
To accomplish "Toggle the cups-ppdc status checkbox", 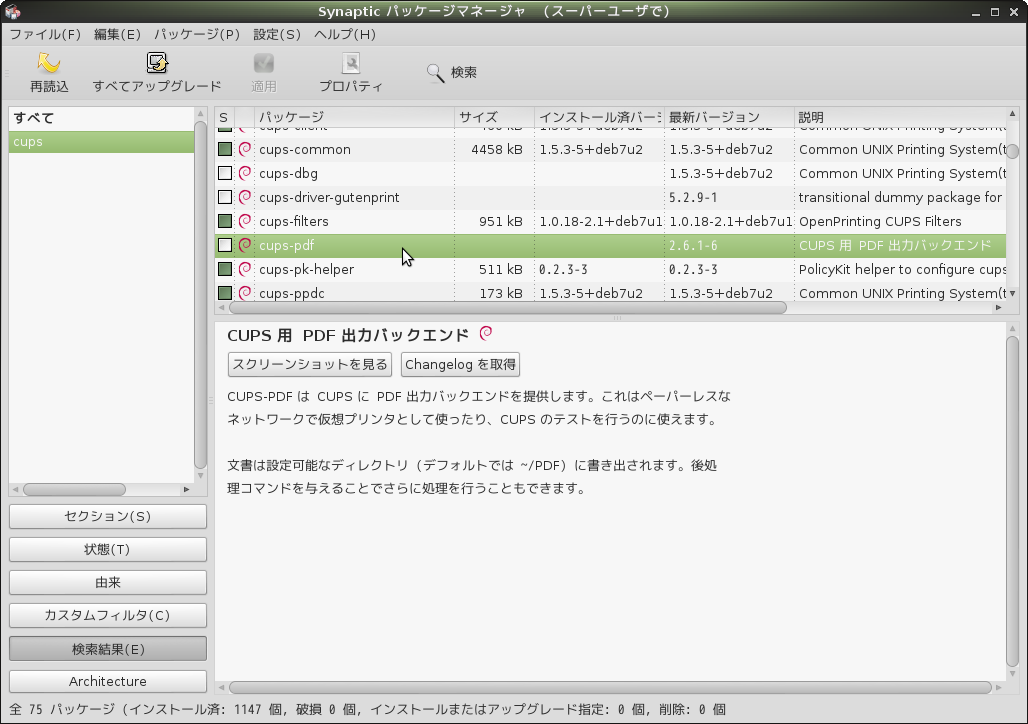I will (x=225, y=292).
